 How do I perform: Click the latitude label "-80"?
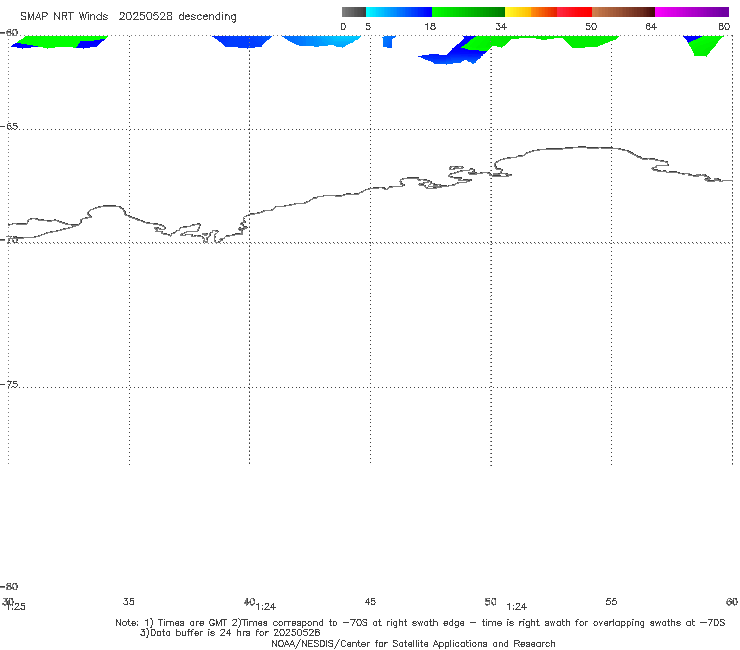pos(9,586)
